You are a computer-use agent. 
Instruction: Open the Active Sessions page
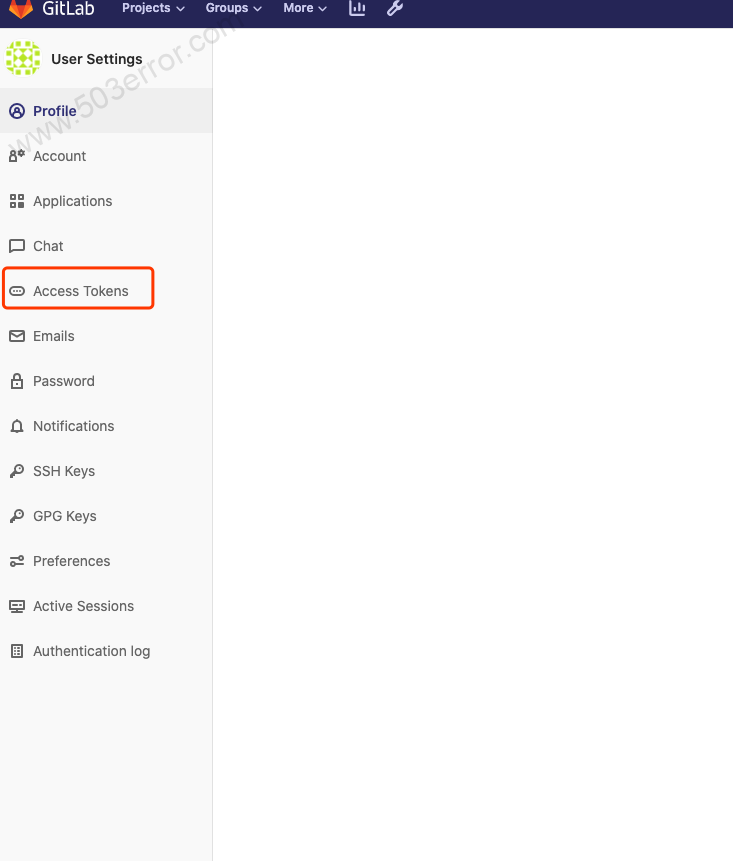pyautogui.click(x=84, y=605)
